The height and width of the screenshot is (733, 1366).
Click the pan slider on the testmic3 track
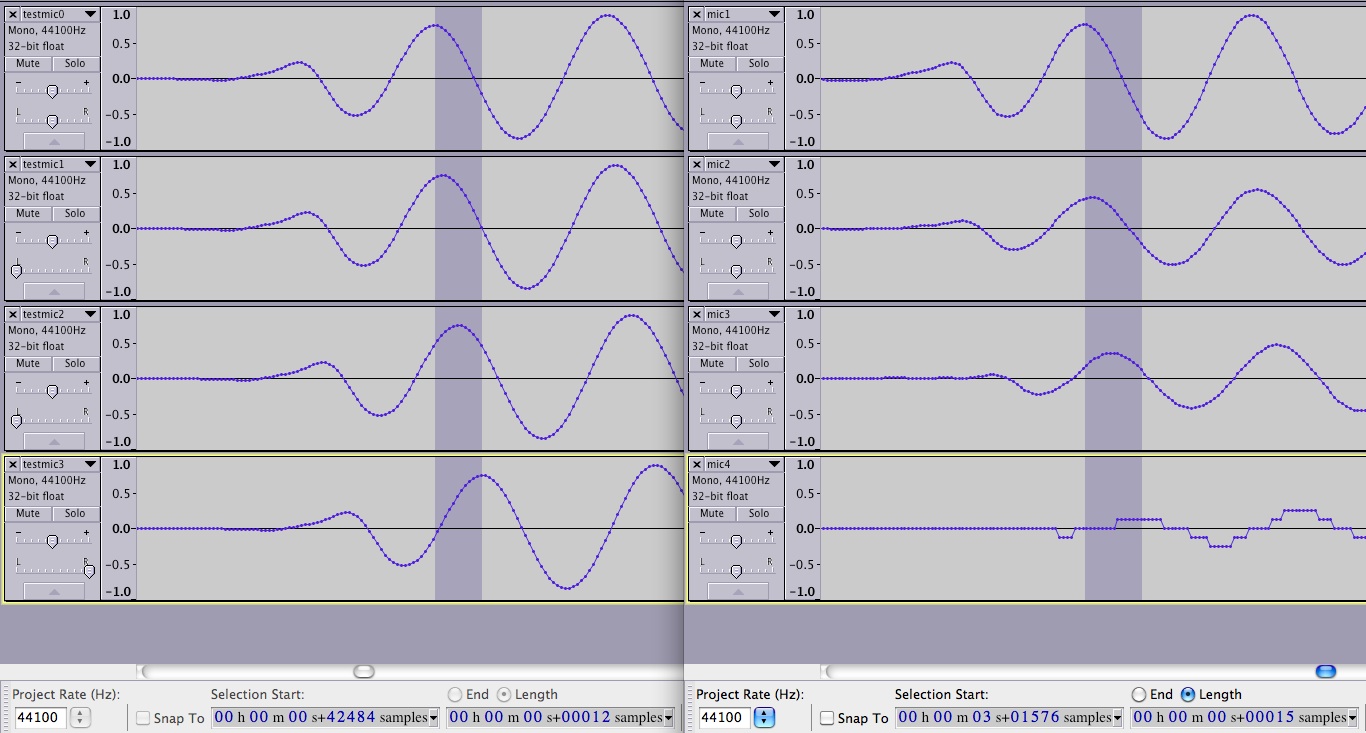[89, 571]
